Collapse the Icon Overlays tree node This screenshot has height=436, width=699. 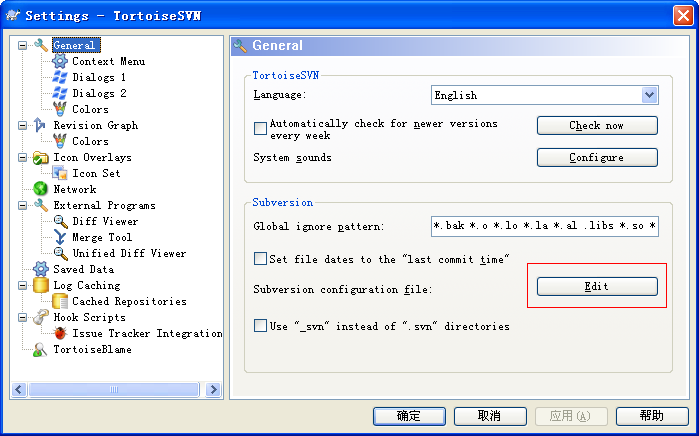click(22, 157)
